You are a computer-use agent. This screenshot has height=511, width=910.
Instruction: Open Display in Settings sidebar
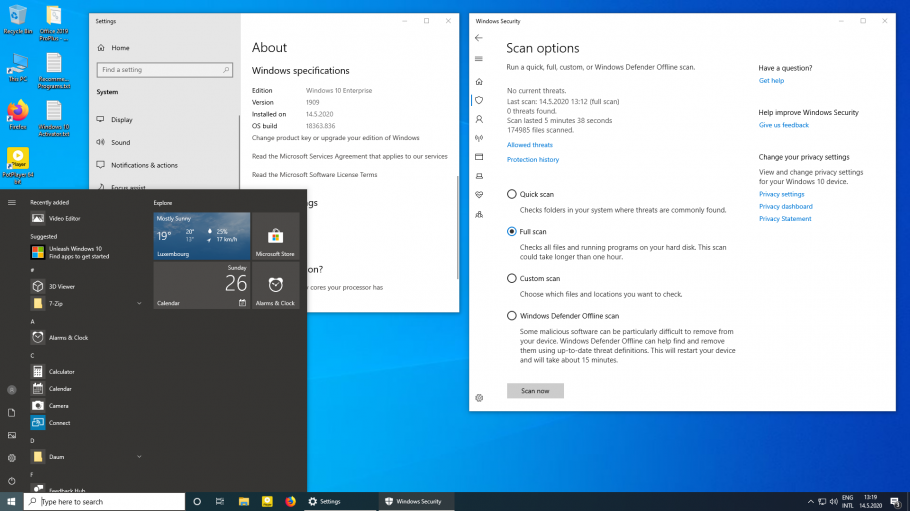(x=121, y=120)
